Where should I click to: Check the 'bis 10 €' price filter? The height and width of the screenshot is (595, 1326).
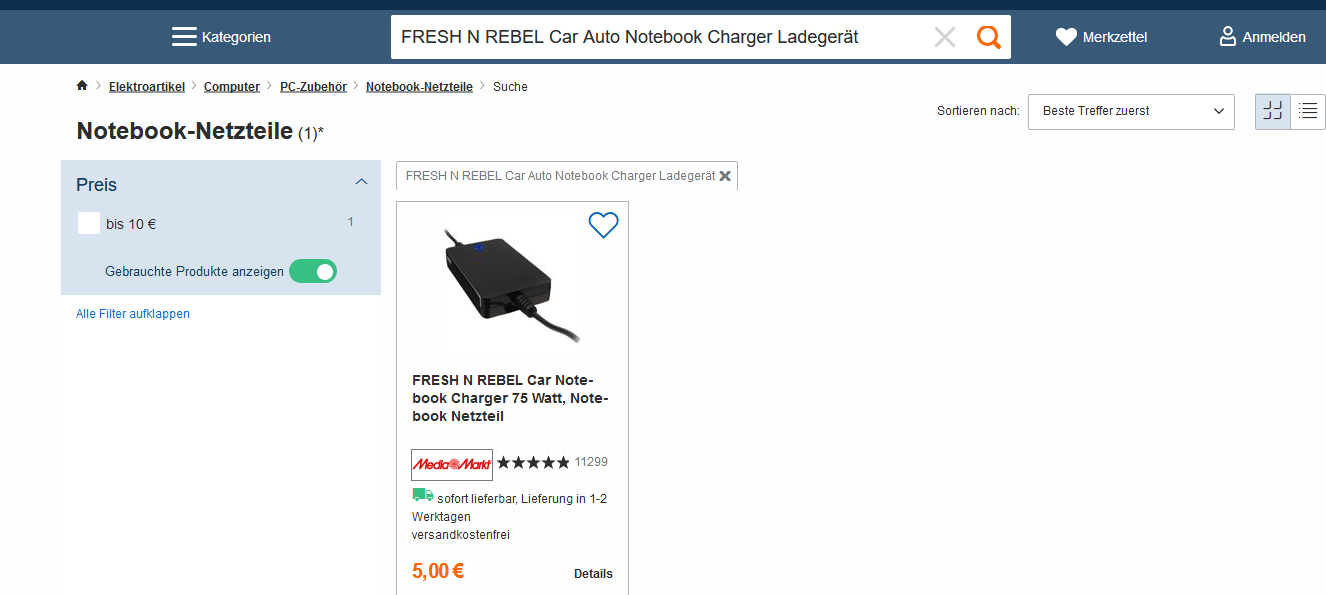(89, 224)
